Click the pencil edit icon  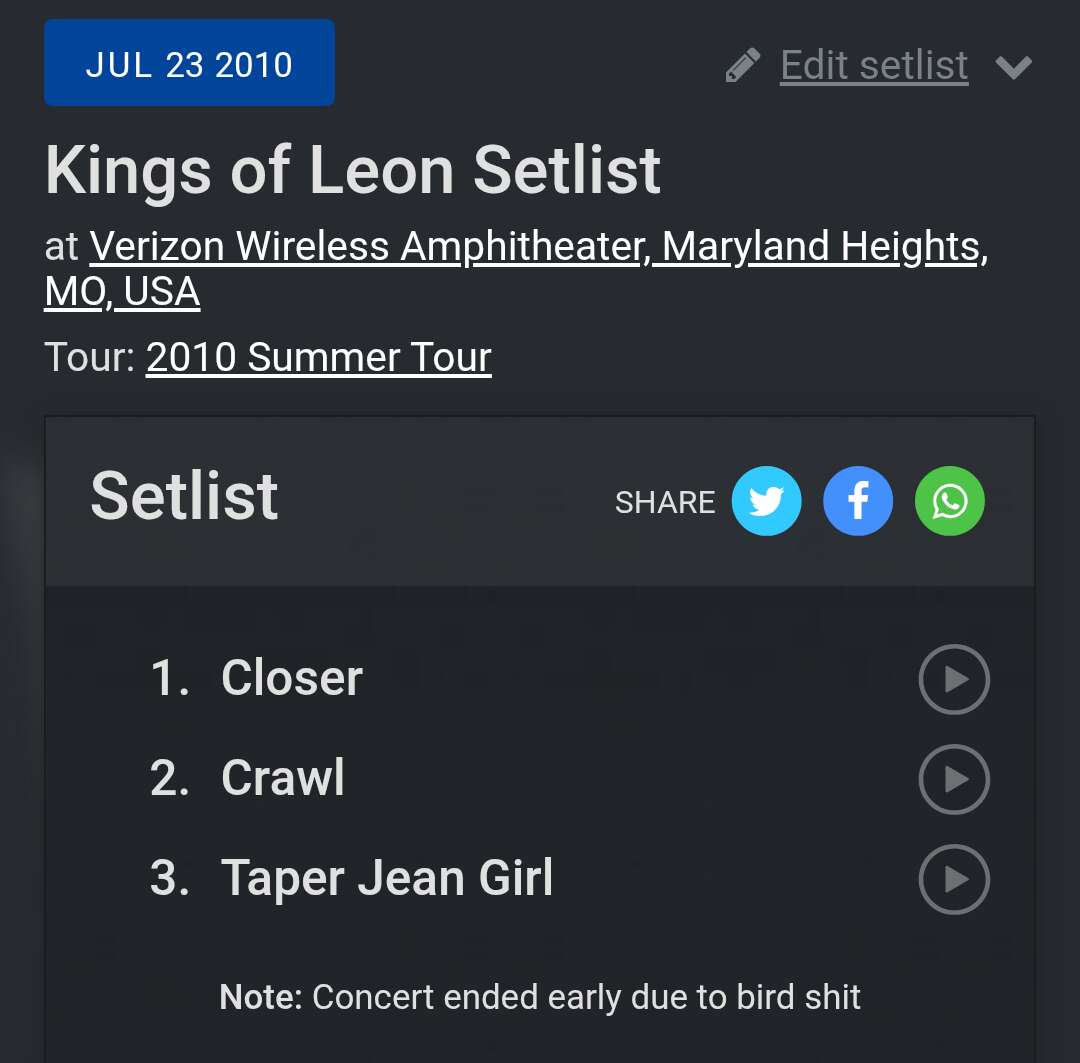[742, 66]
